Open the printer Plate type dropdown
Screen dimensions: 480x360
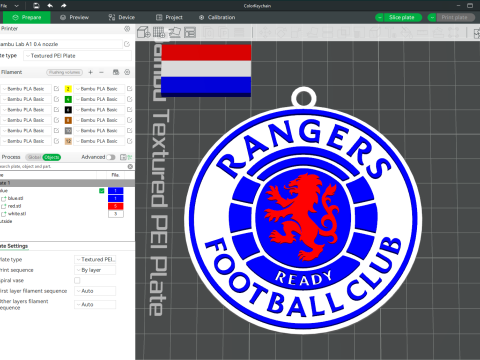click(x=77, y=56)
